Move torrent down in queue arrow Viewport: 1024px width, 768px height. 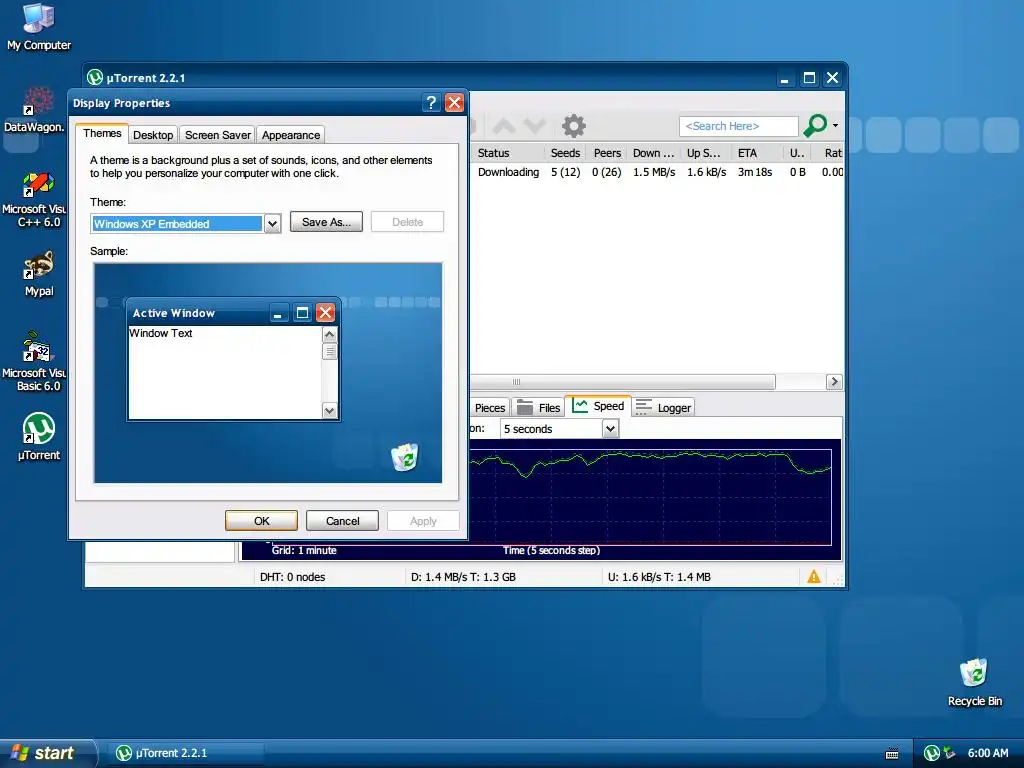click(534, 125)
